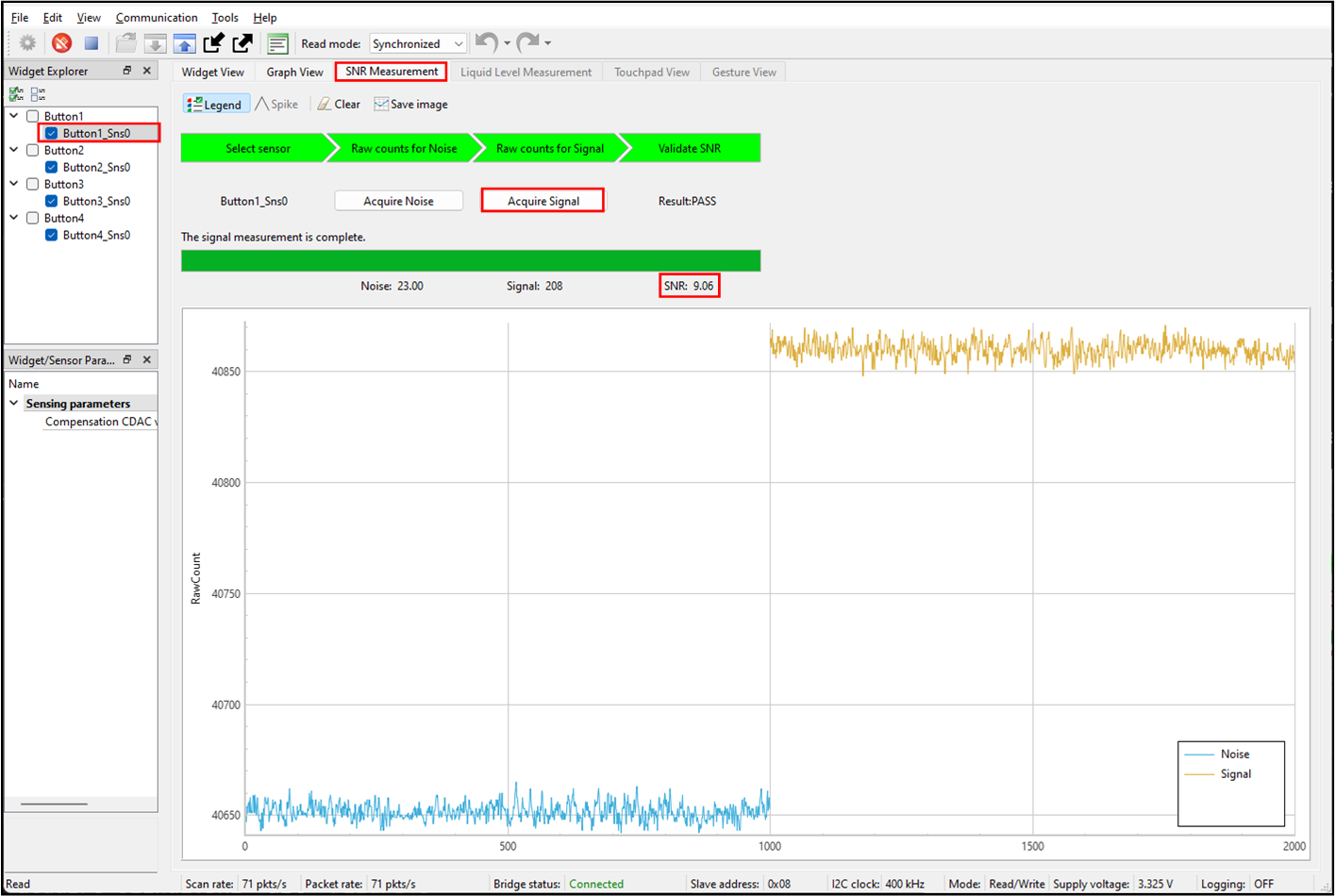The width and height of the screenshot is (1335, 896).
Task: Uncheck the Button2_Sns0 checkbox
Action: [x=52, y=168]
